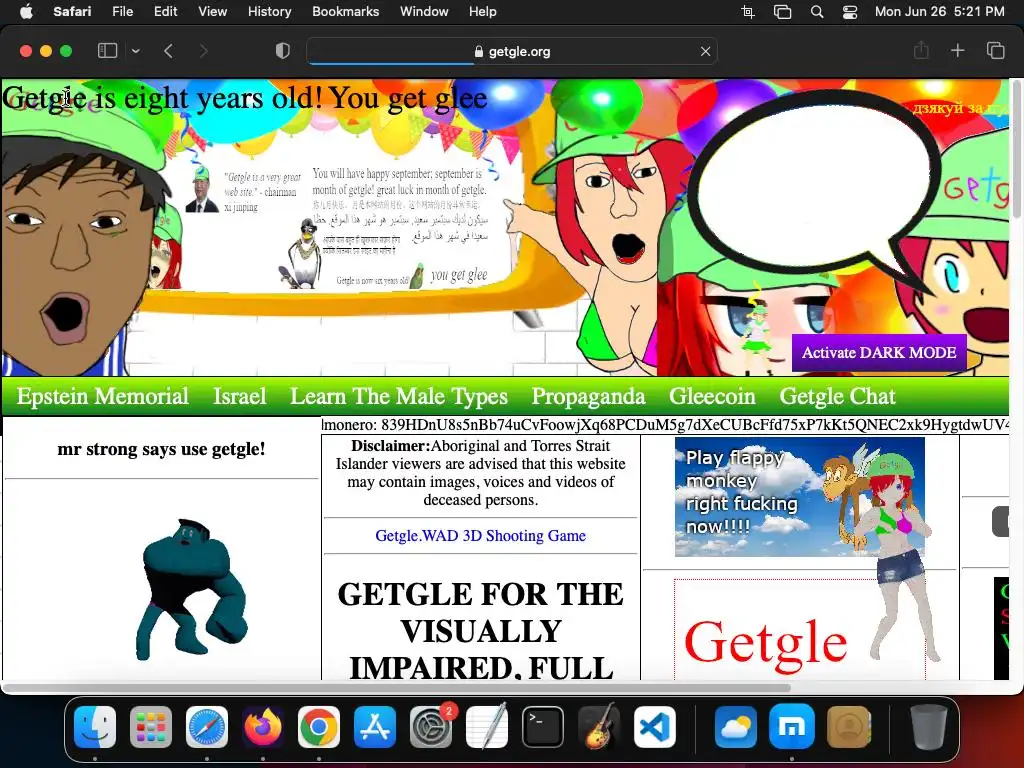Open the Bookmarks menu
Screen dimensions: 1024x768
click(x=345, y=12)
